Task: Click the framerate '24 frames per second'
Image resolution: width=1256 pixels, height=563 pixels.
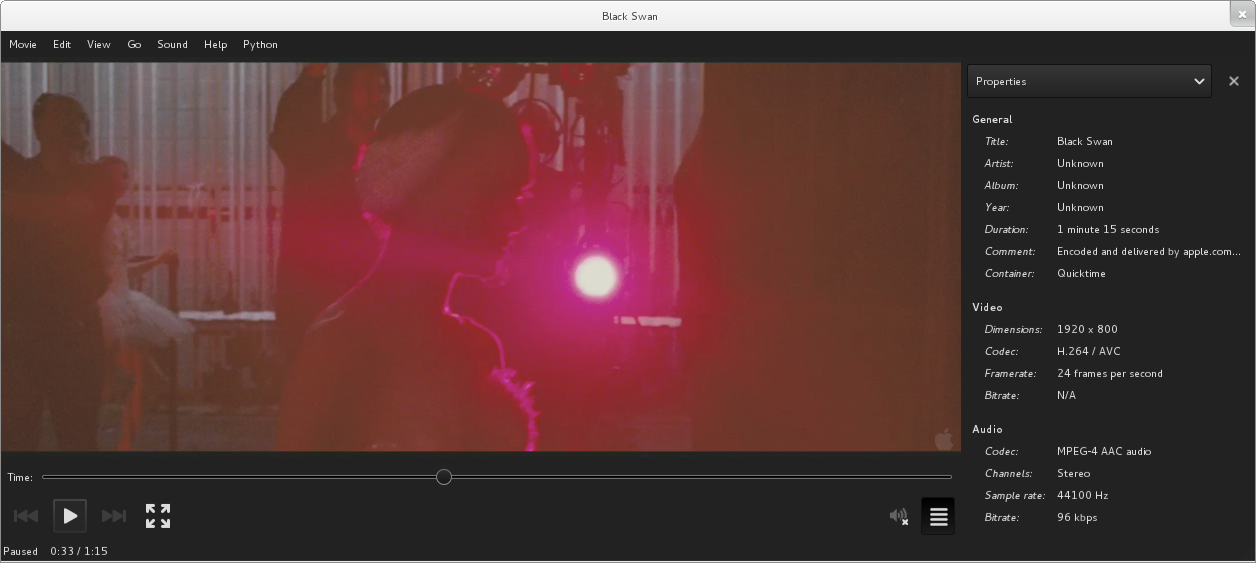Action: 1110,373
